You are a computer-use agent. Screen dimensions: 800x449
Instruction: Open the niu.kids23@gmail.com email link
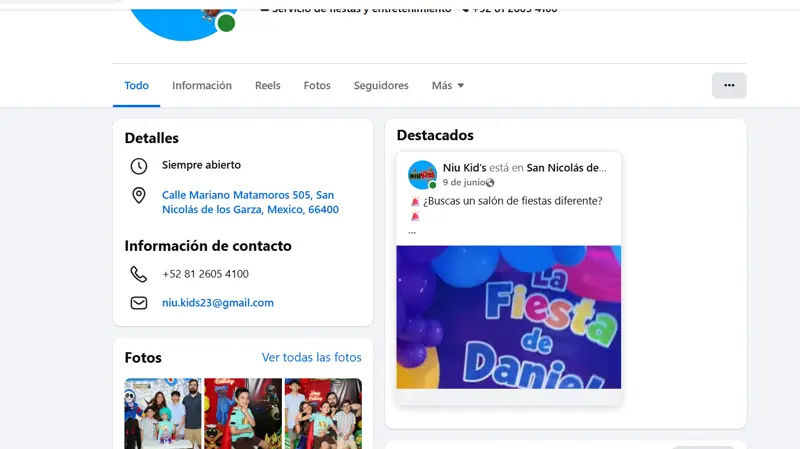coord(218,303)
